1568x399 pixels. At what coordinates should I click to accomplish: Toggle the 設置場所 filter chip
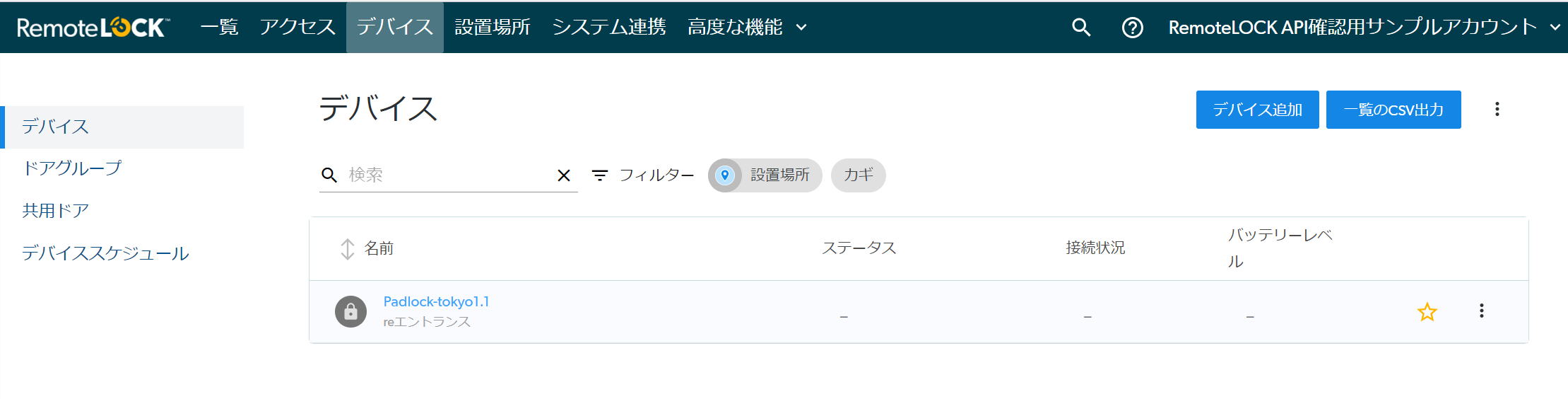(x=765, y=175)
